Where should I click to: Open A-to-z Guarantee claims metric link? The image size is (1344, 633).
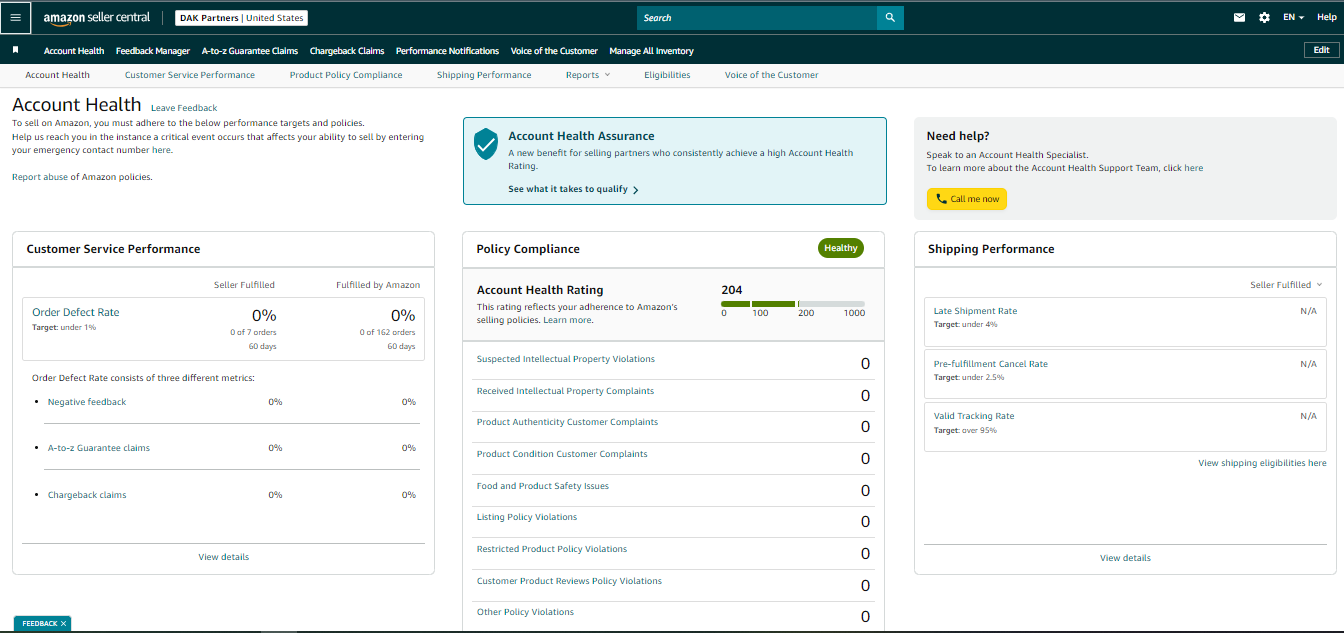99,448
